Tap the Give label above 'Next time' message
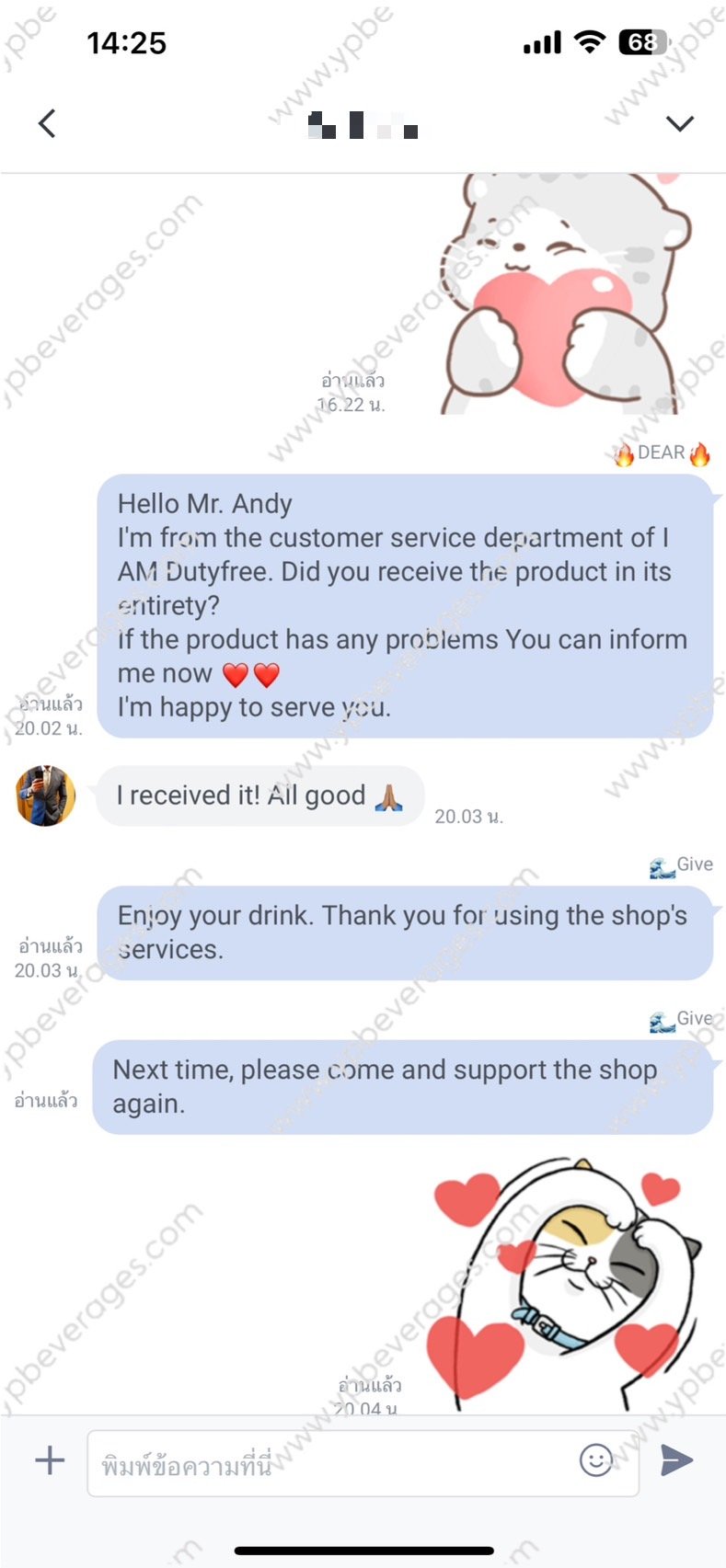 (x=681, y=1020)
